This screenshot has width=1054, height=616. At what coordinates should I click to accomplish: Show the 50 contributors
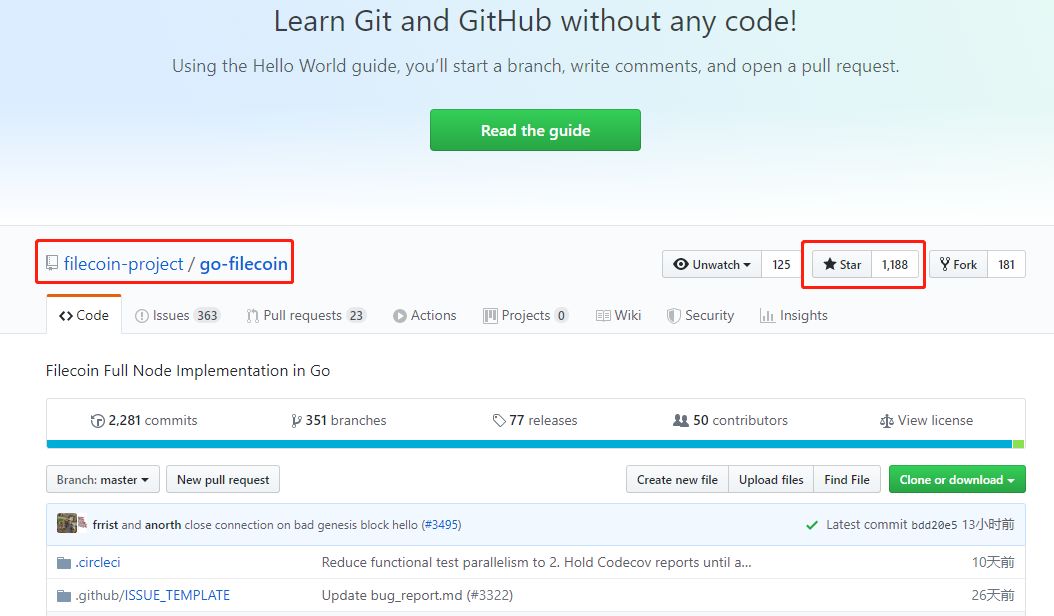coord(731,420)
